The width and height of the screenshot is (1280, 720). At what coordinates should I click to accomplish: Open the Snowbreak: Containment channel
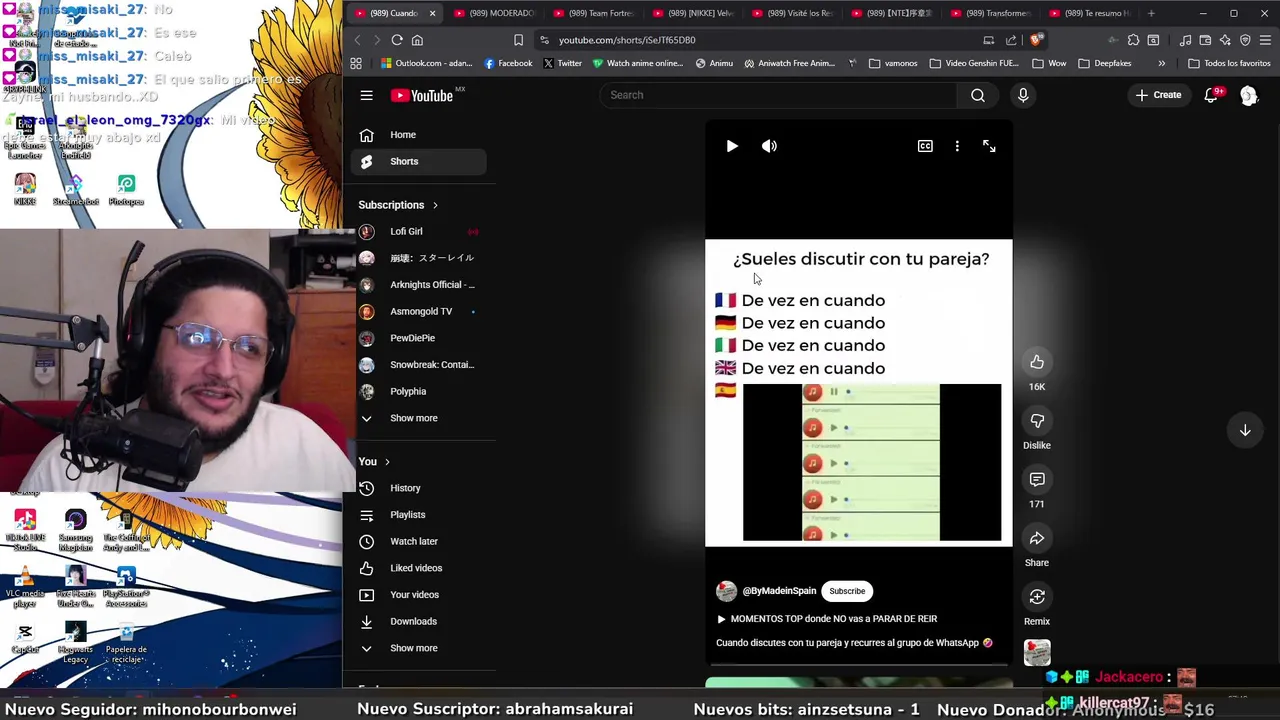418,365
